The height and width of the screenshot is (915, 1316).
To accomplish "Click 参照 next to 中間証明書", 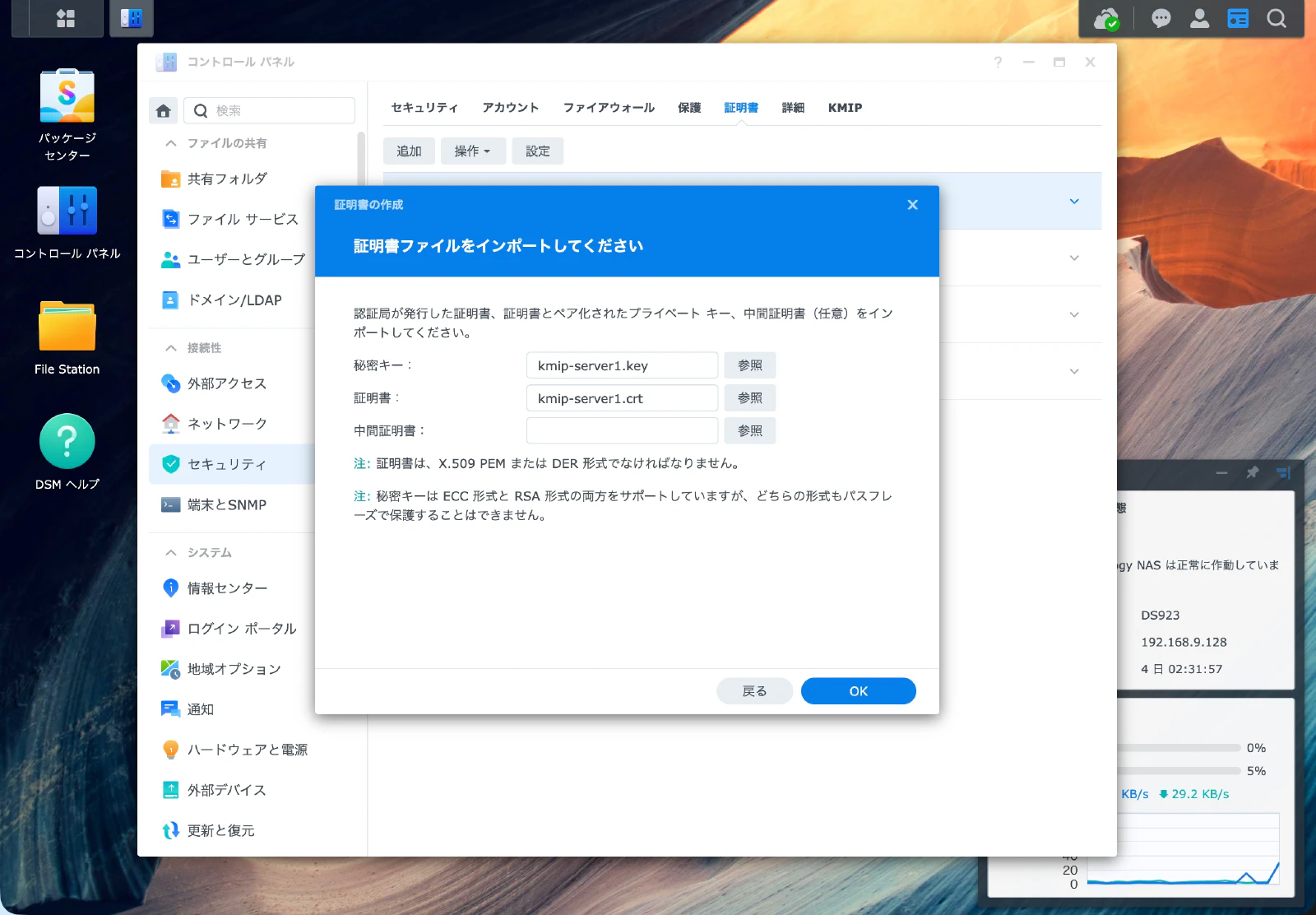I will tap(749, 430).
